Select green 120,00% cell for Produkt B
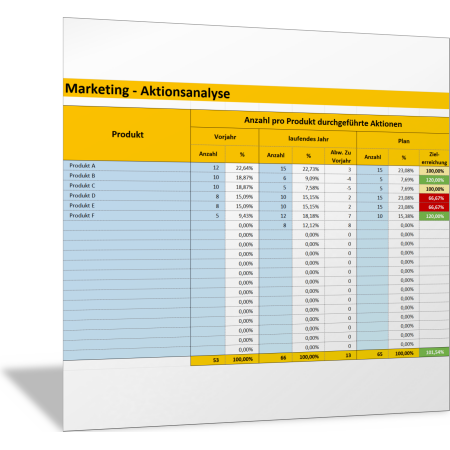This screenshot has width=450, height=450. (x=435, y=180)
